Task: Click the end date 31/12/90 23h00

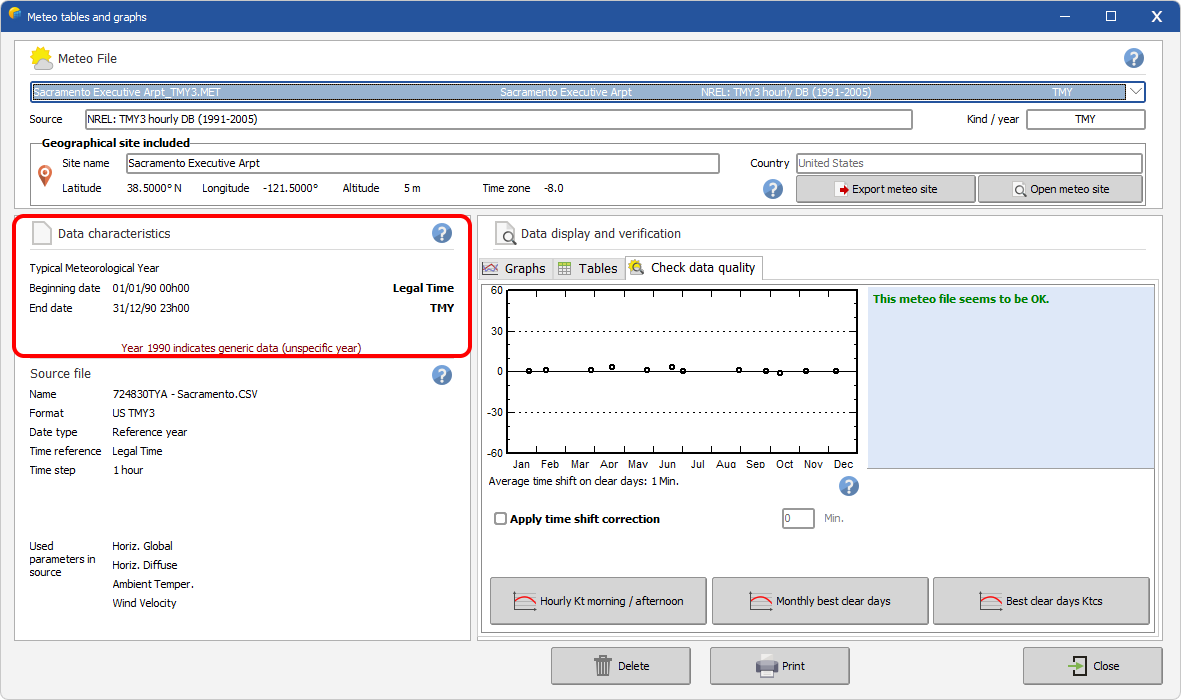Action: click(151, 308)
